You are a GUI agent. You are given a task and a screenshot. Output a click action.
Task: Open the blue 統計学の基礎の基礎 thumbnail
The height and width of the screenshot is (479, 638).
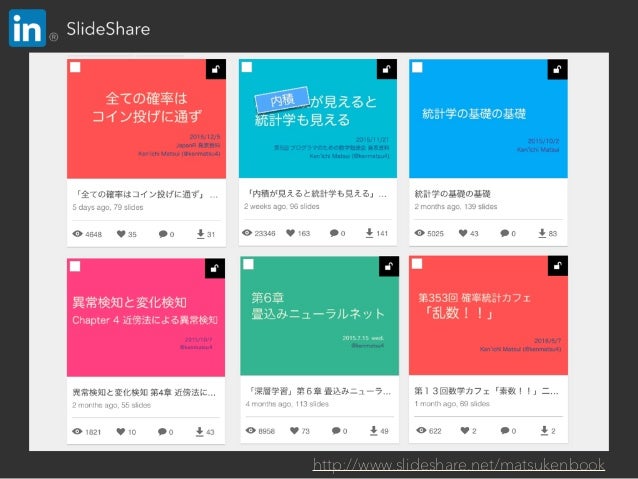coord(488,118)
